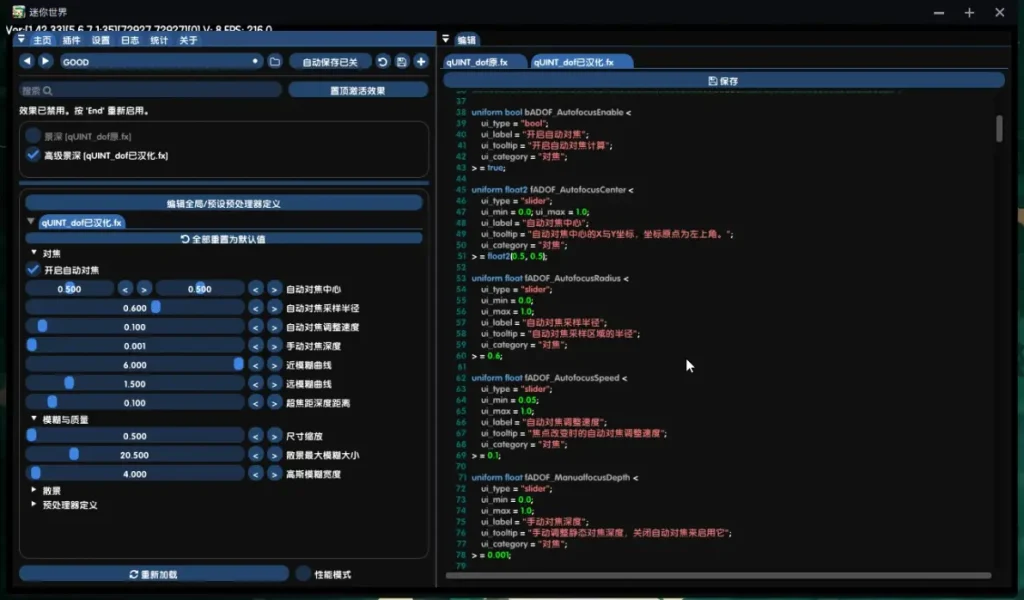The height and width of the screenshot is (600, 1024).
Task: Click the reset preset circular arrow icon
Action: pyautogui.click(x=382, y=62)
